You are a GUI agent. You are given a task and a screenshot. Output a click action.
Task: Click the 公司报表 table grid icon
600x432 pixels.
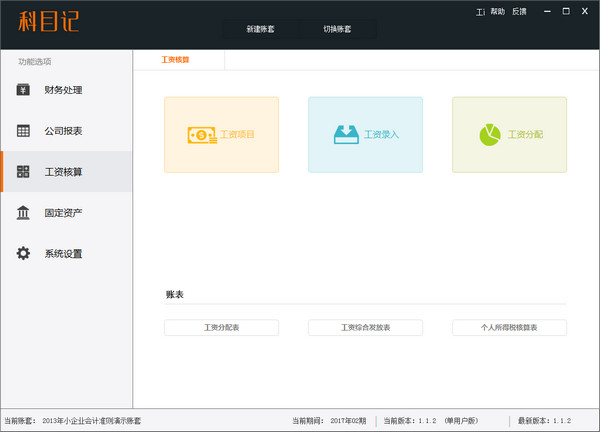pyautogui.click(x=23, y=131)
